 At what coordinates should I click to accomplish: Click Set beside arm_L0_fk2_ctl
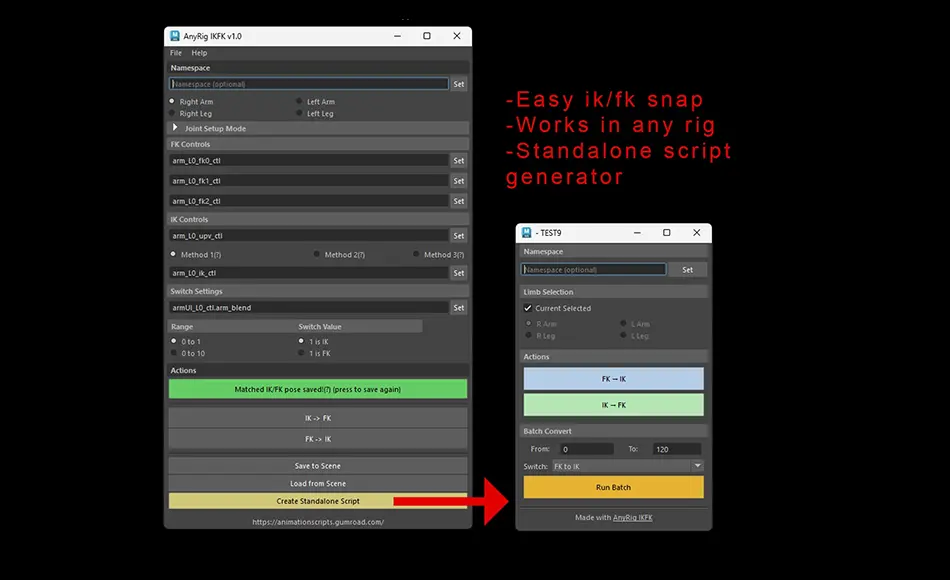click(x=459, y=201)
